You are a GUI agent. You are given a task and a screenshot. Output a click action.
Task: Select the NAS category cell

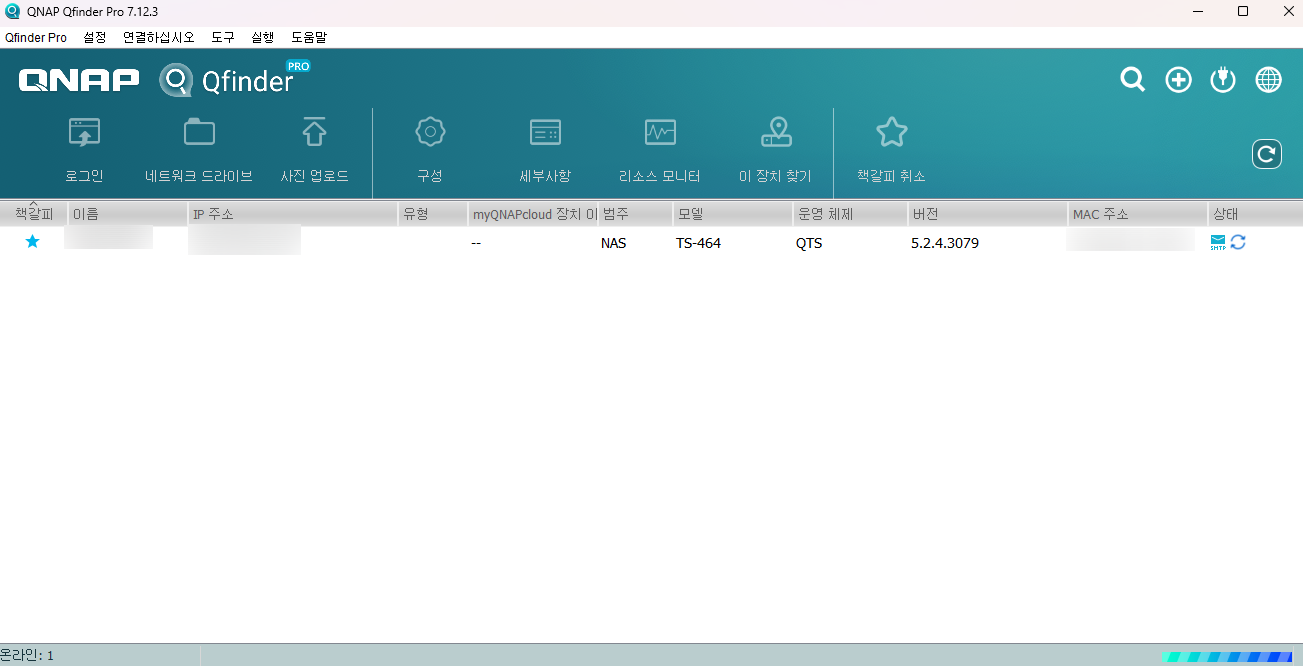614,243
